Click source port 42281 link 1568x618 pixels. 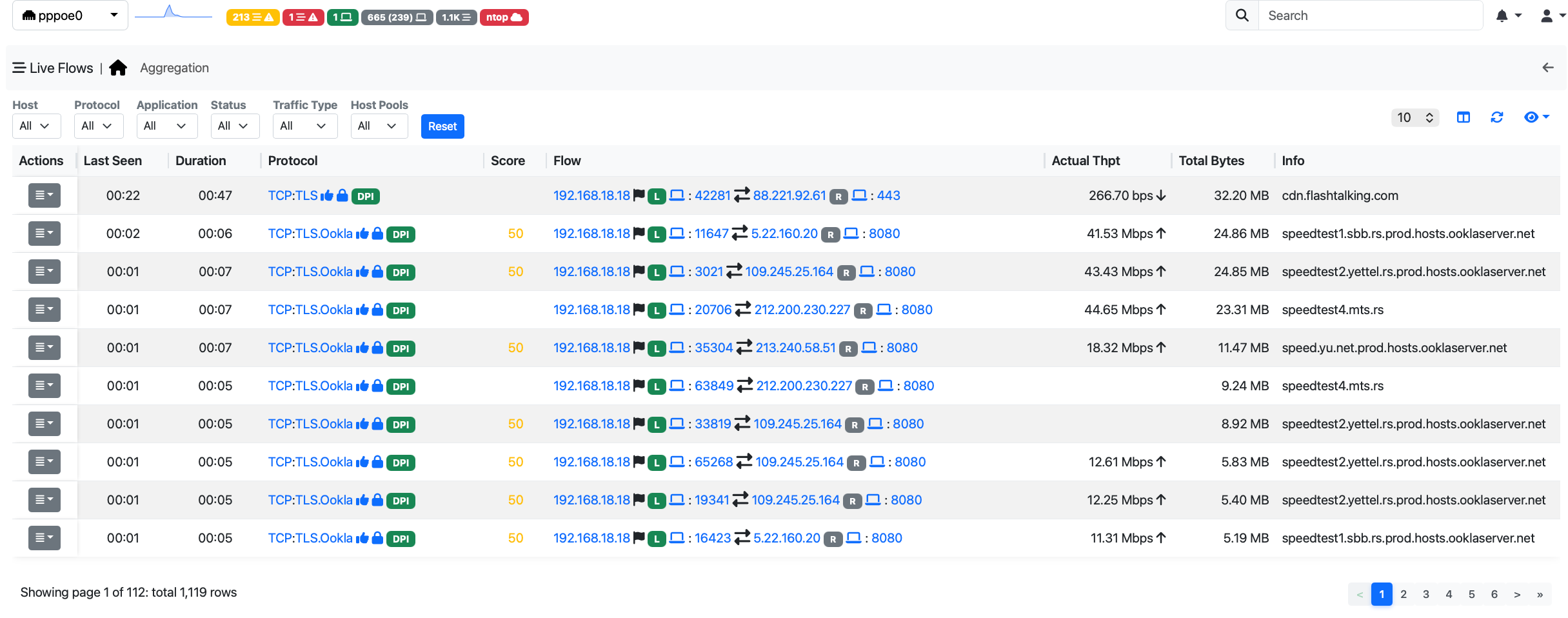coord(713,195)
